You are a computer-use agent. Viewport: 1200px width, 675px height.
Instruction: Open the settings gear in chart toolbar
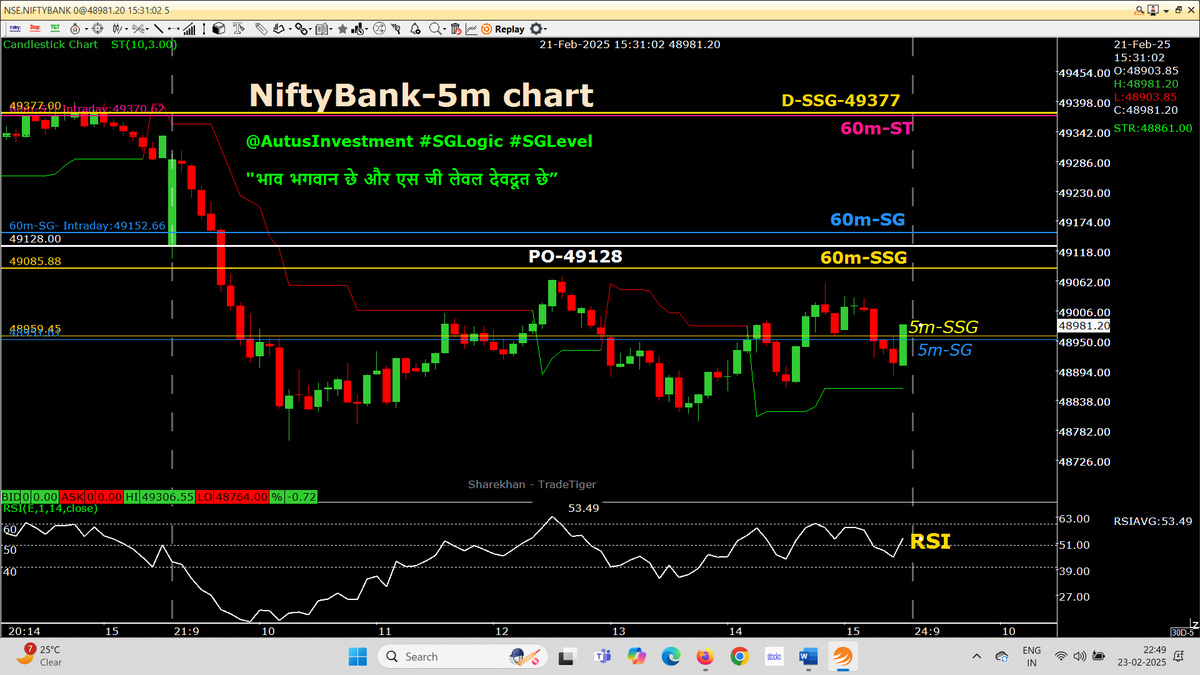click(x=536, y=29)
